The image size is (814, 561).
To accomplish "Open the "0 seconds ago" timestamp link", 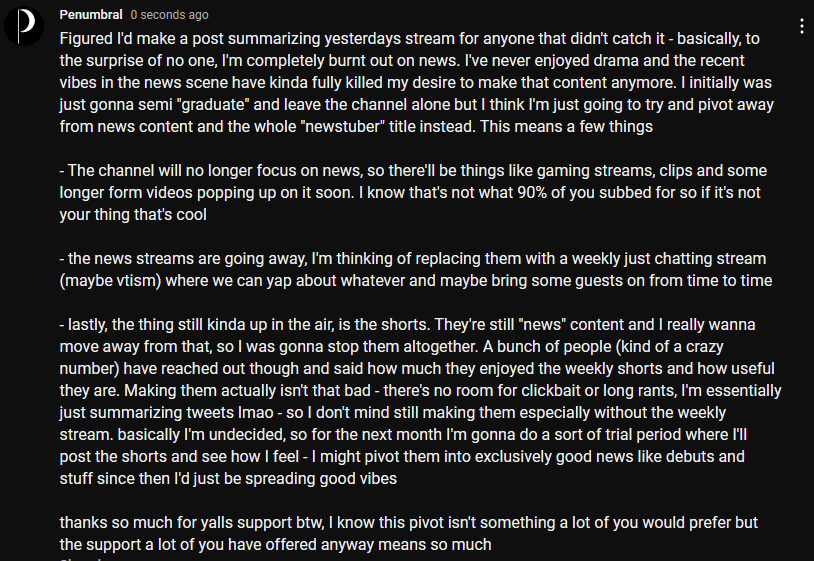I will [169, 15].
